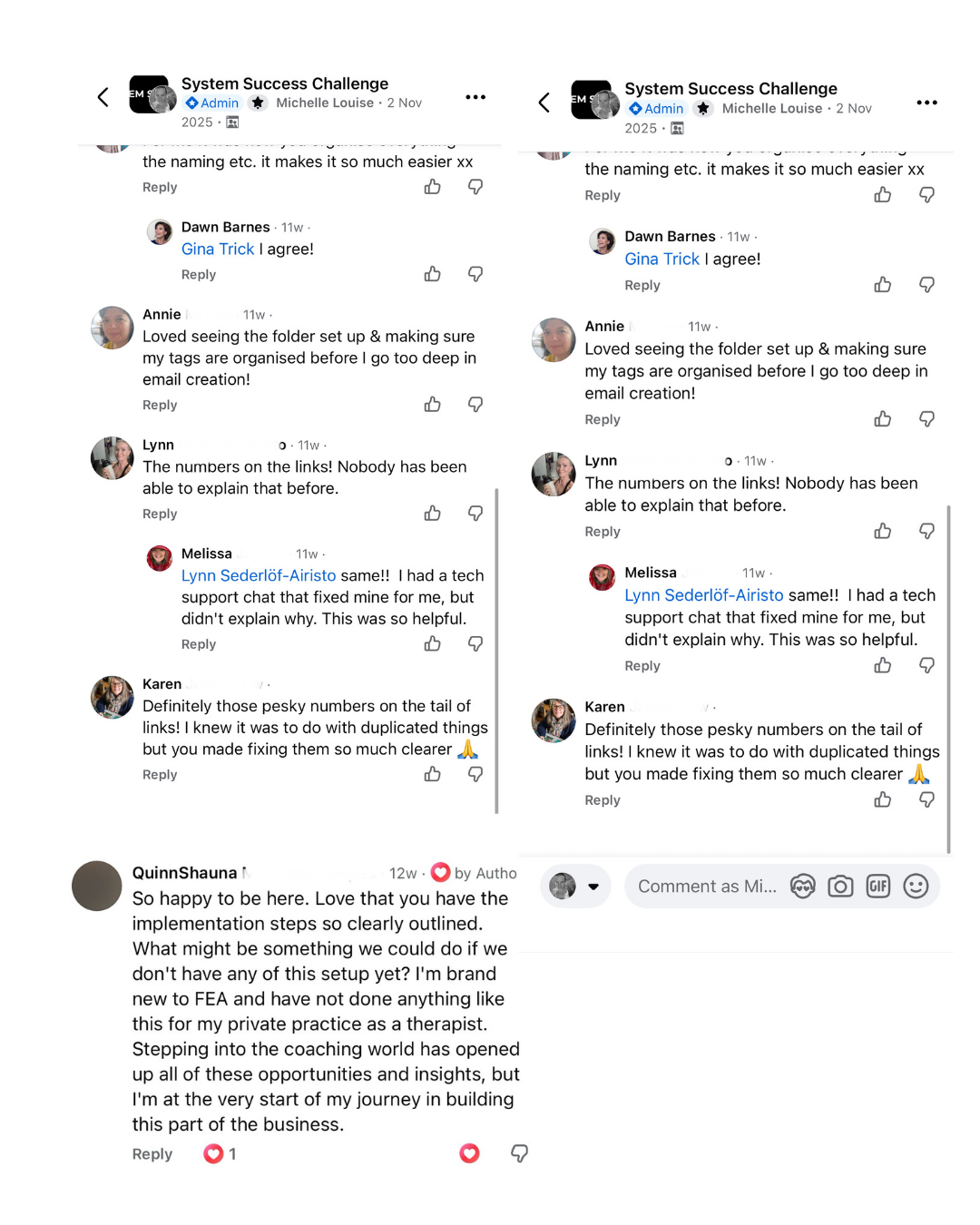
Task: Open the avatar stickers icon in the comment bar
Action: [x=803, y=887]
